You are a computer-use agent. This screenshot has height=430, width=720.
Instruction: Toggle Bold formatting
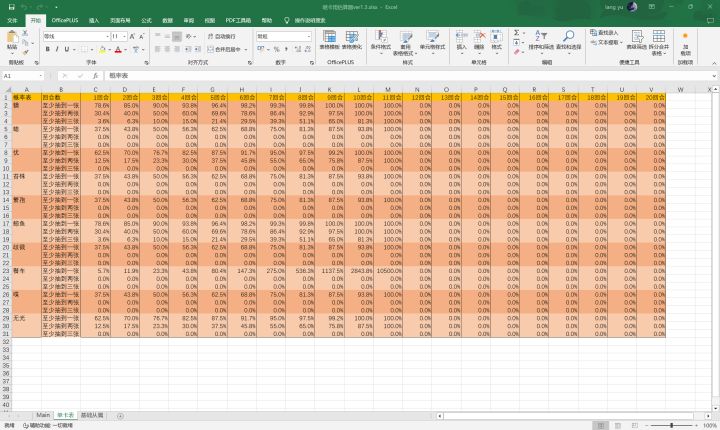(47, 48)
